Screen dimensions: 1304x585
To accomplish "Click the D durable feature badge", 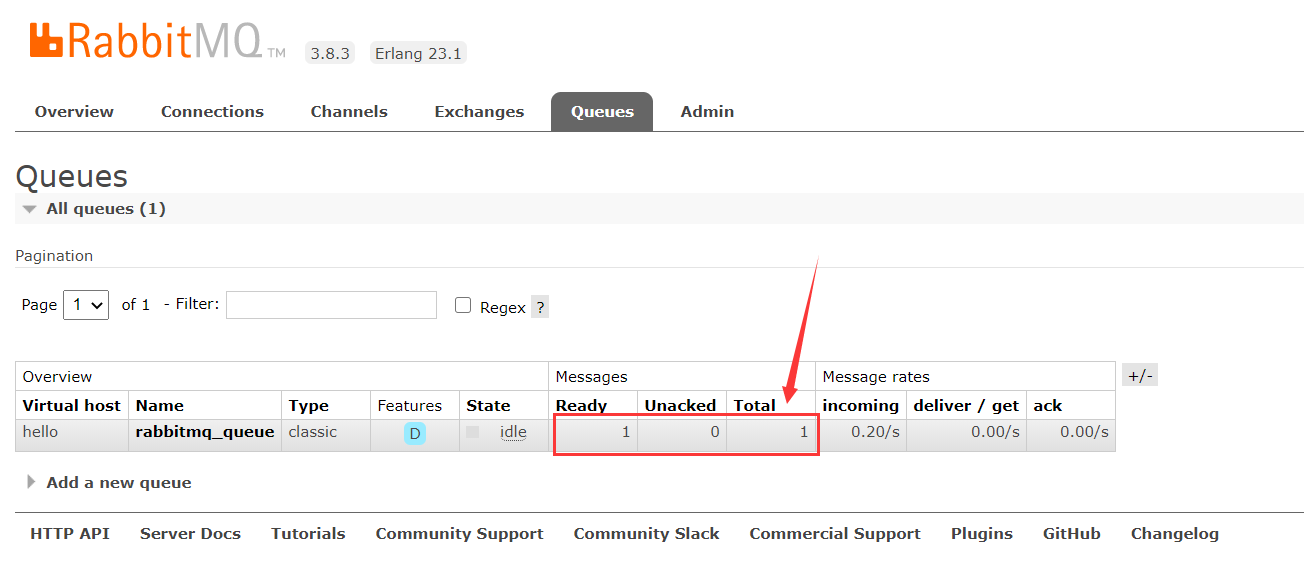I will [x=414, y=434].
